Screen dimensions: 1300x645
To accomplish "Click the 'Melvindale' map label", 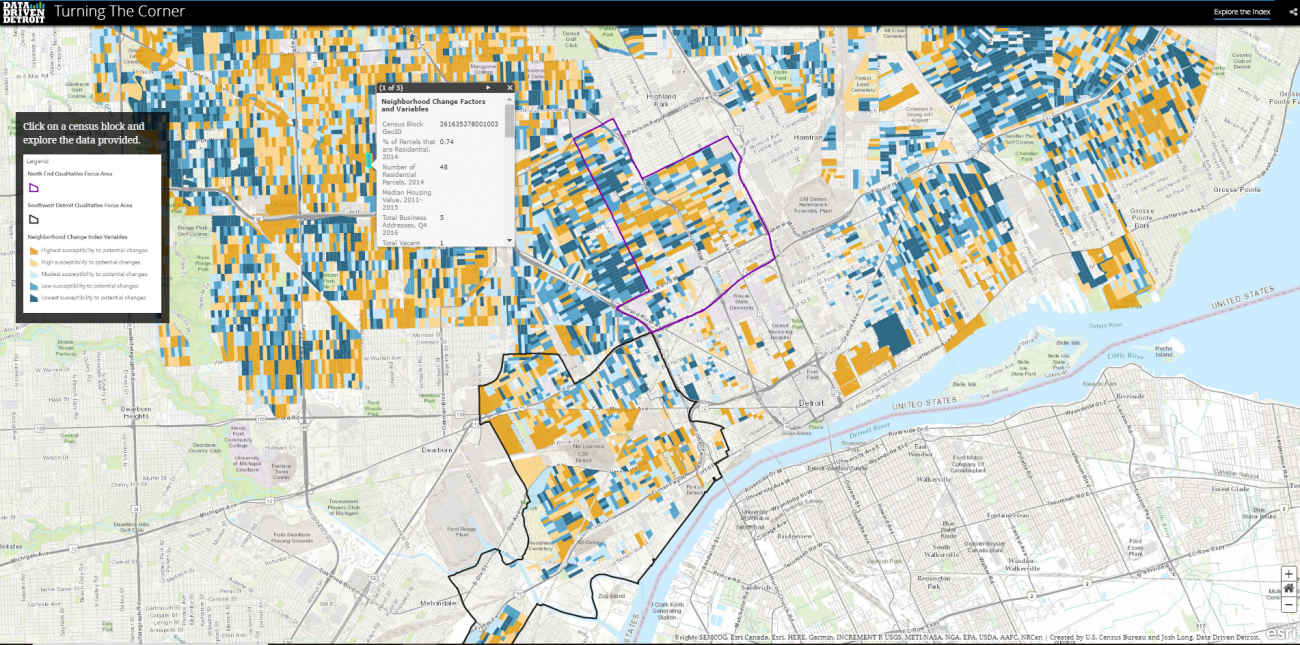I will (x=440, y=603).
